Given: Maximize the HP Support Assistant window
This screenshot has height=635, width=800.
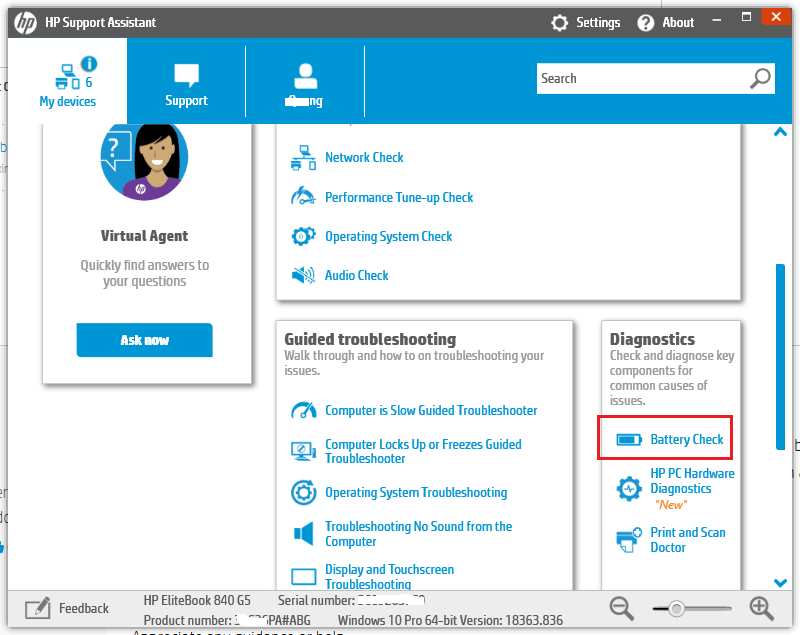Looking at the screenshot, I should [x=746, y=17].
